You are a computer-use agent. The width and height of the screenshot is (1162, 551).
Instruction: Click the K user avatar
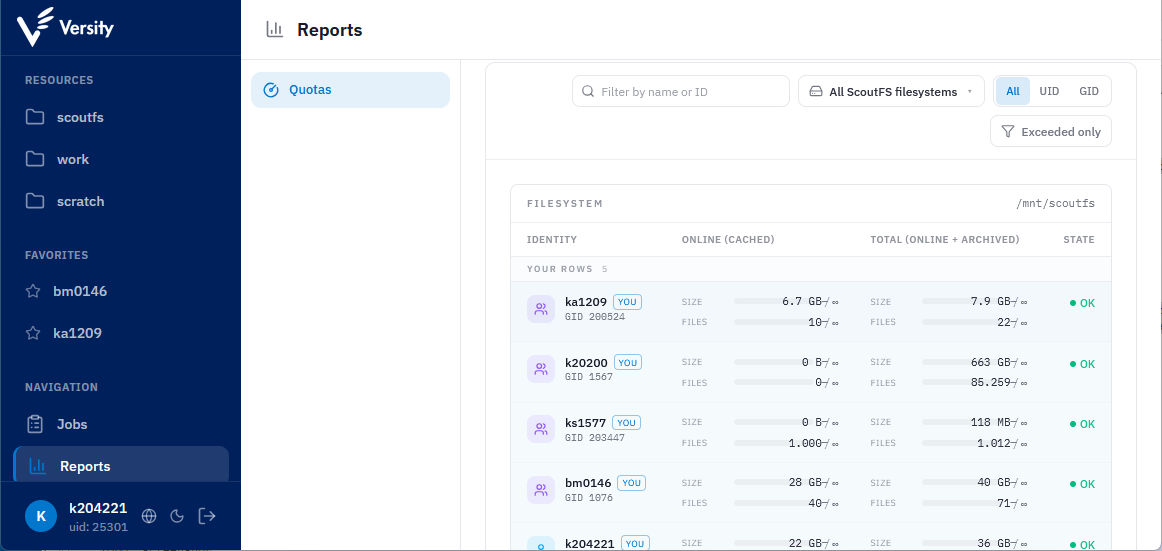click(41, 516)
